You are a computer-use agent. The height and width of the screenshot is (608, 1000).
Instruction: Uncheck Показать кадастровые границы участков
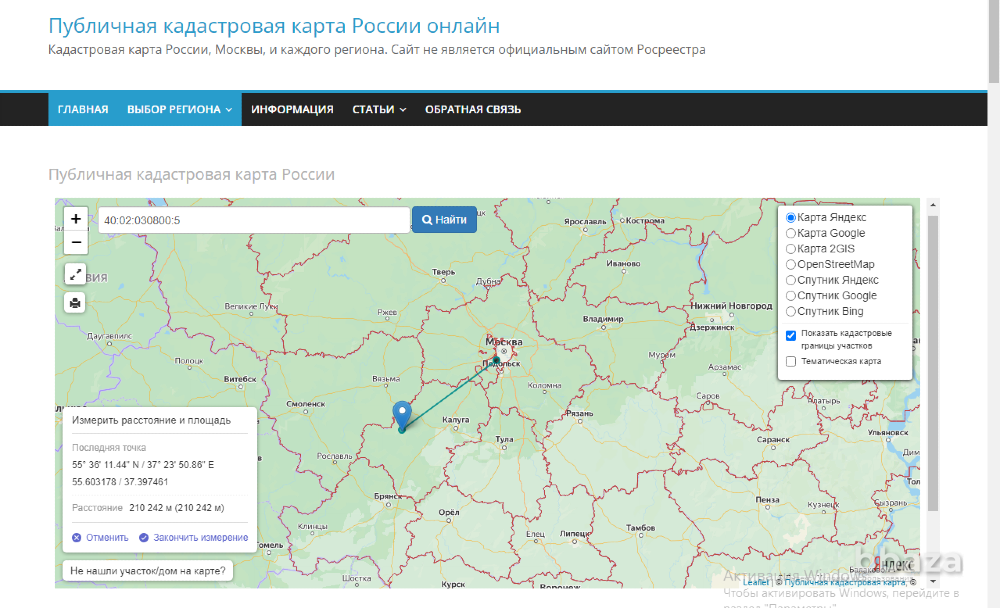(x=789, y=335)
